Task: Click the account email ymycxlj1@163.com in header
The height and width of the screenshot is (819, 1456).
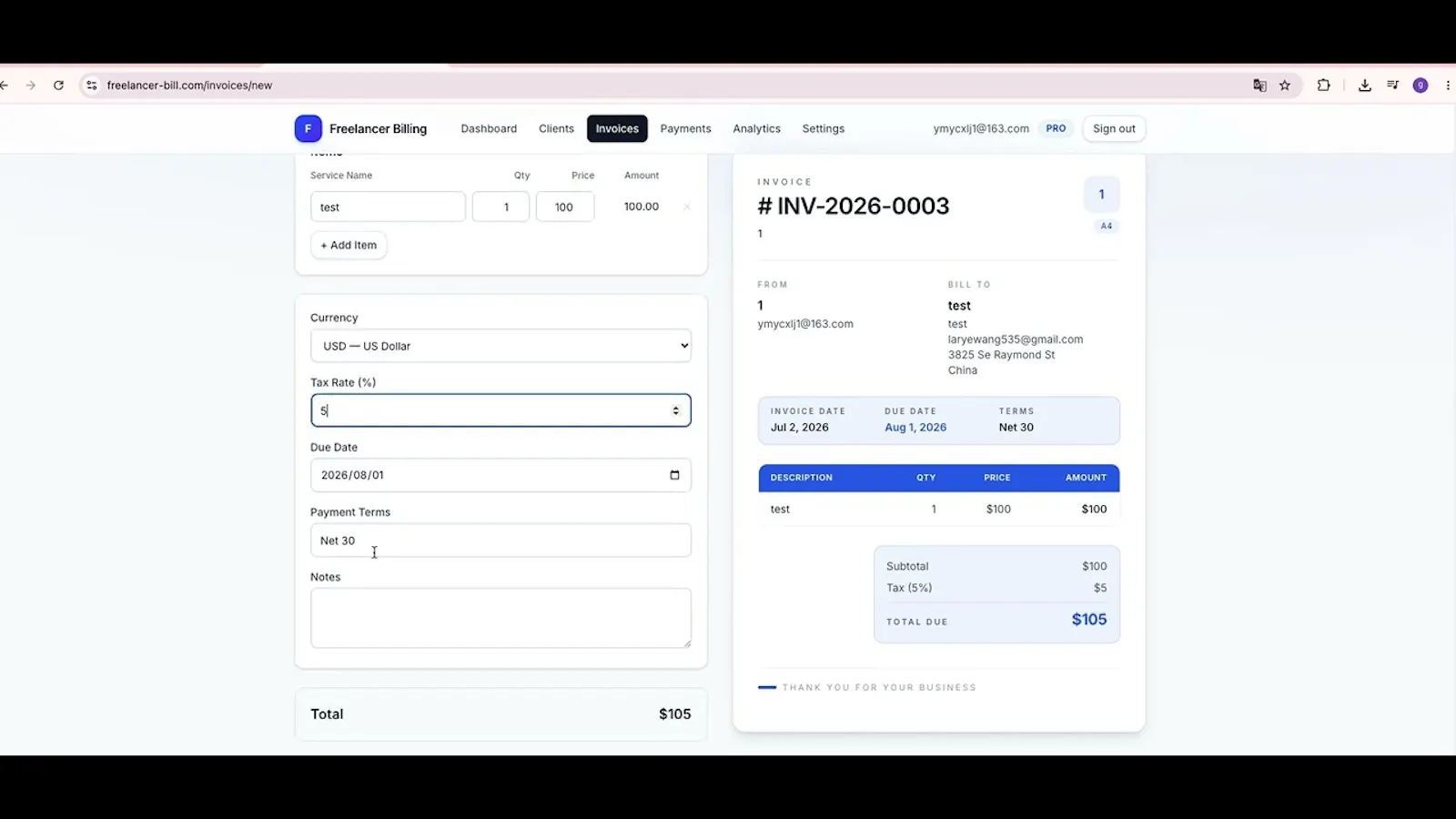Action: [981, 128]
